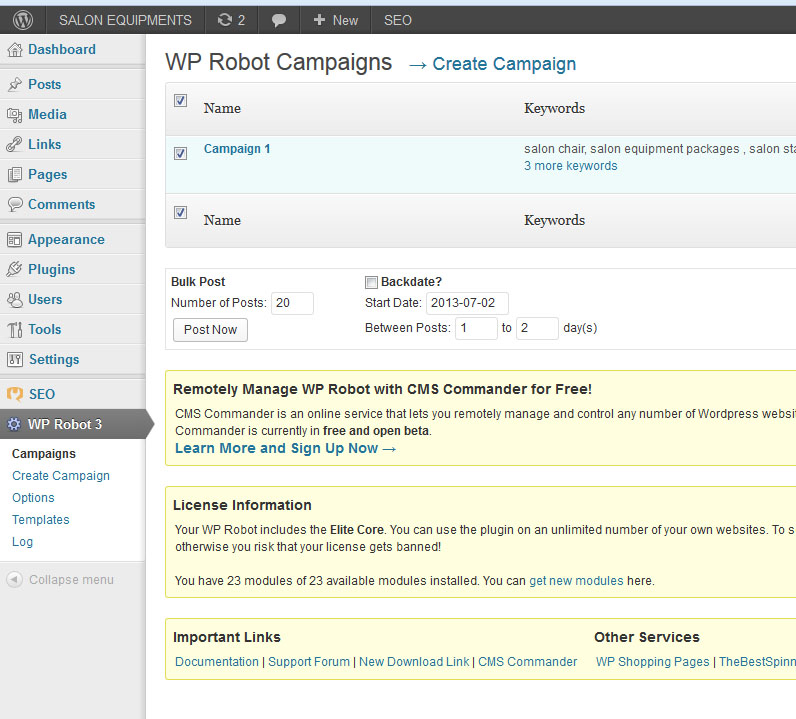Click the Dashboard icon in sidebar
Viewport: 796px width, 719px height.
tap(15, 49)
